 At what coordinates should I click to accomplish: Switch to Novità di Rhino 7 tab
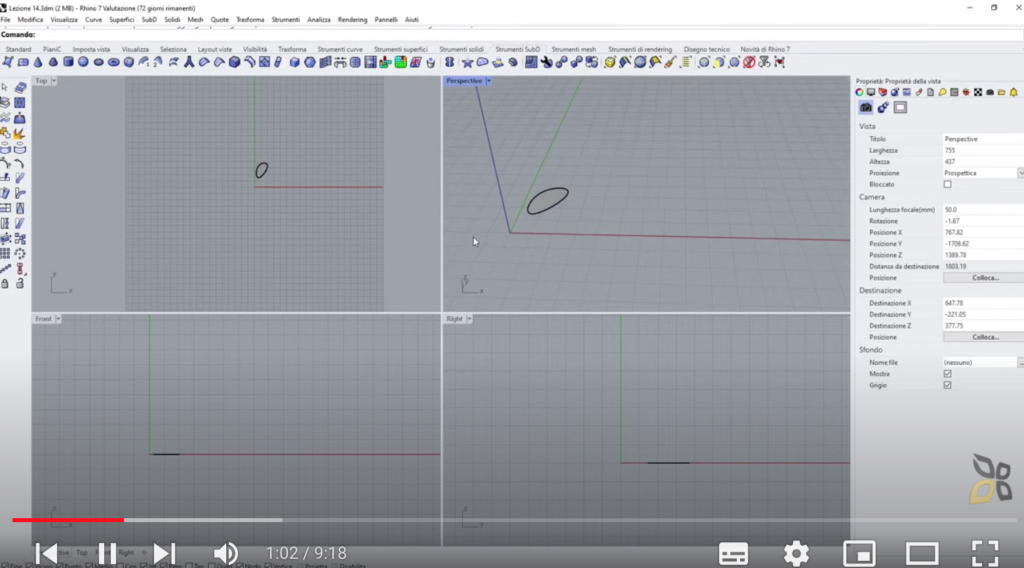click(765, 49)
